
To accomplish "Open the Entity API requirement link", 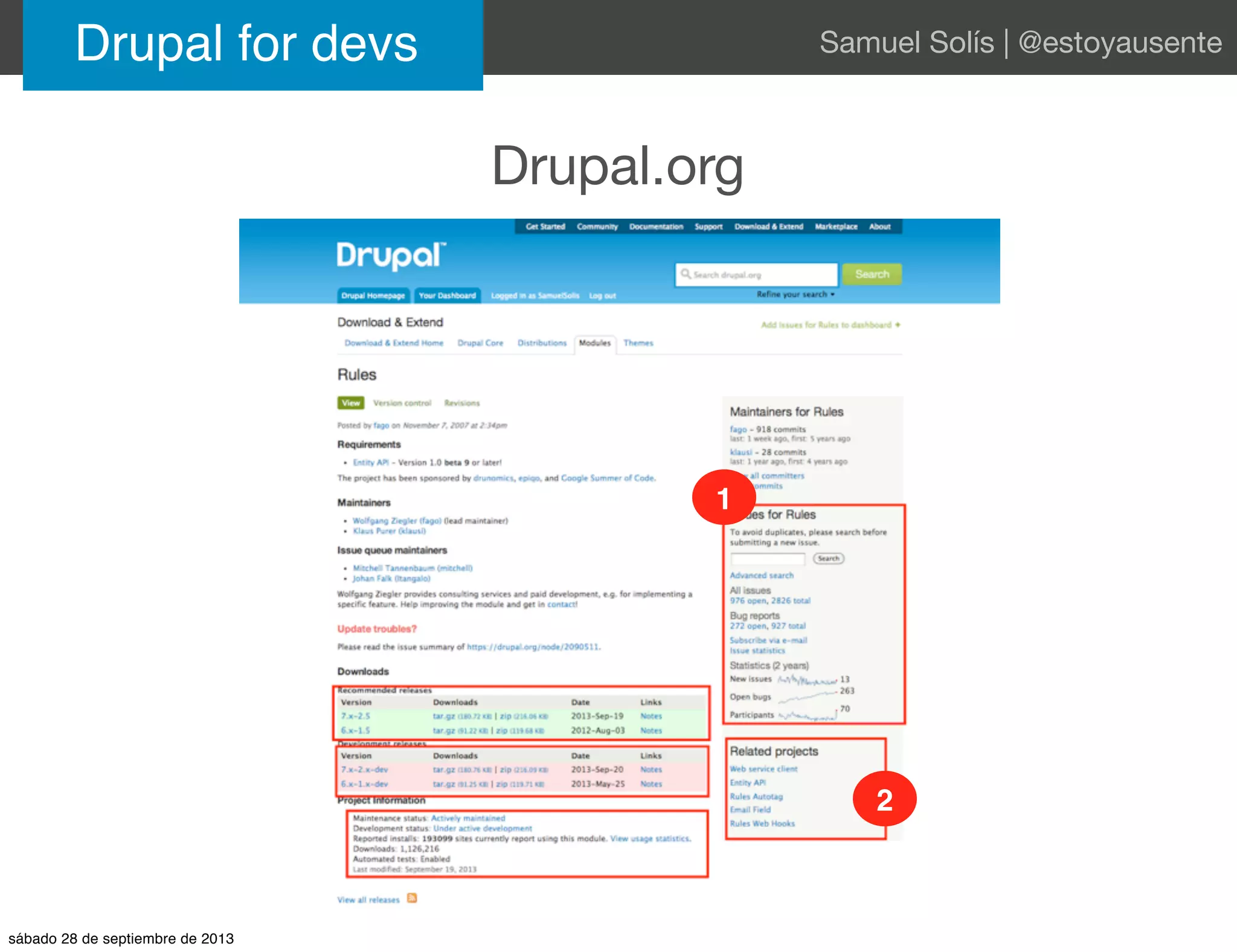I will tap(371, 462).
